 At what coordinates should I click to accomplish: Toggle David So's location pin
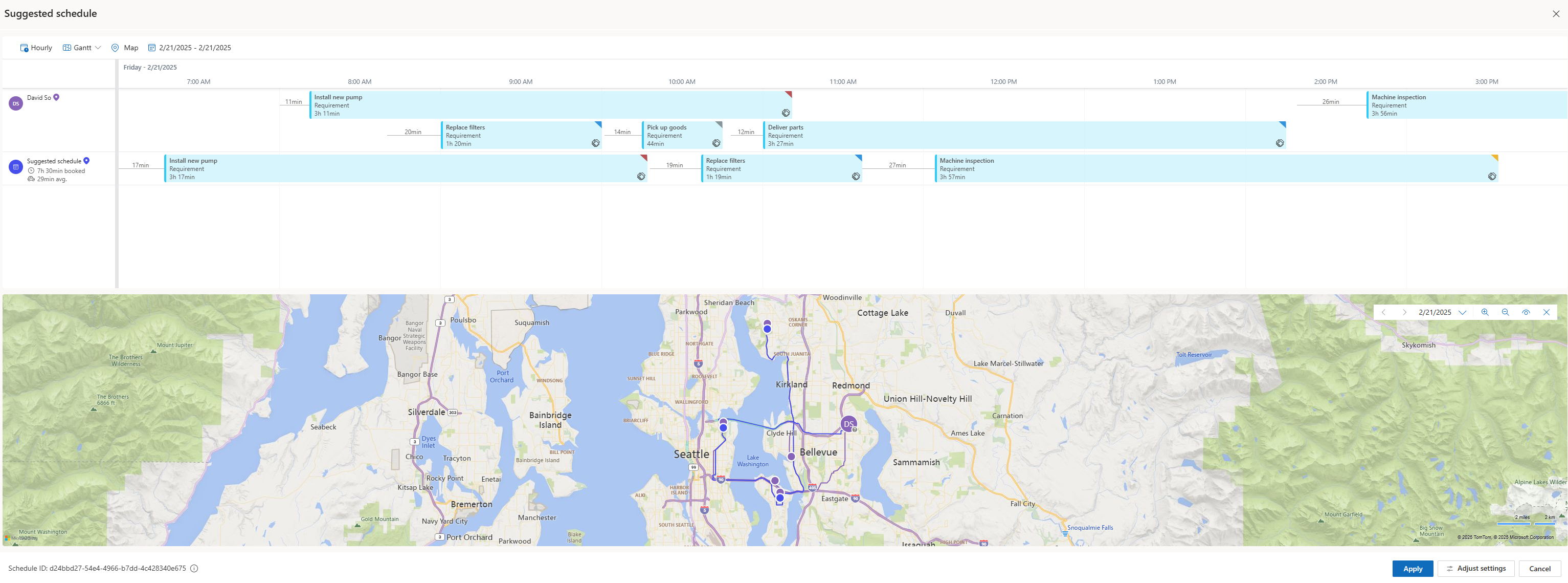coord(57,97)
